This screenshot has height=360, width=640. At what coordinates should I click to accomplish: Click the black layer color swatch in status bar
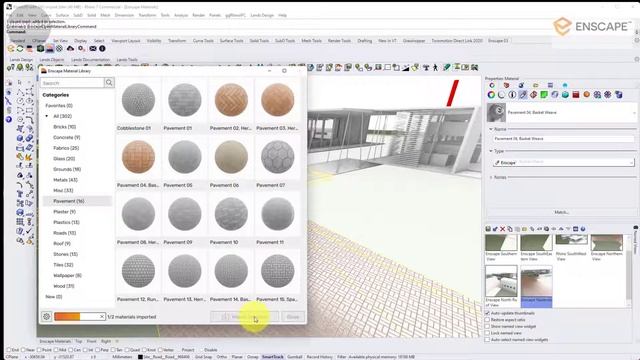[140, 357]
